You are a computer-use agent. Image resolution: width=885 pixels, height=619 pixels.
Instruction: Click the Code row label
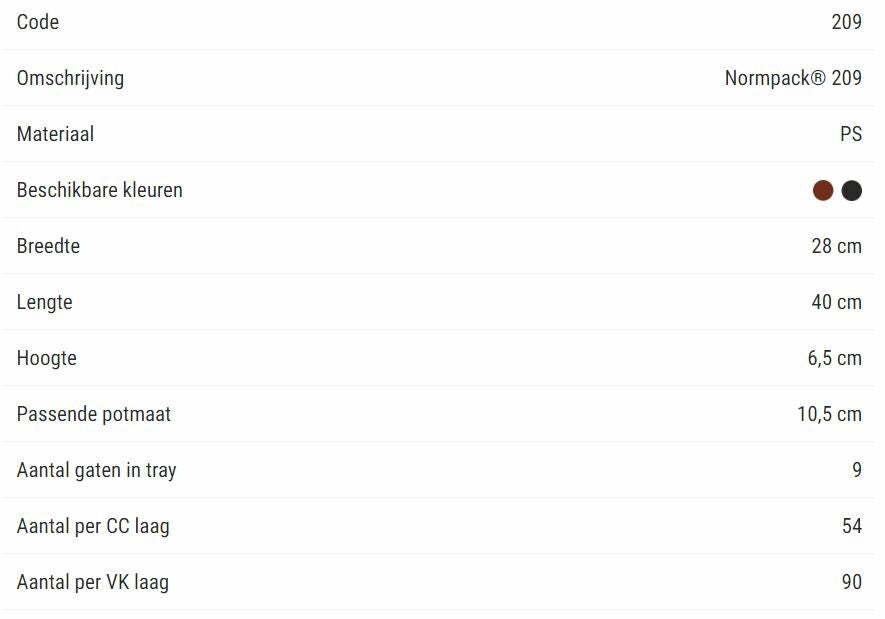coord(38,22)
